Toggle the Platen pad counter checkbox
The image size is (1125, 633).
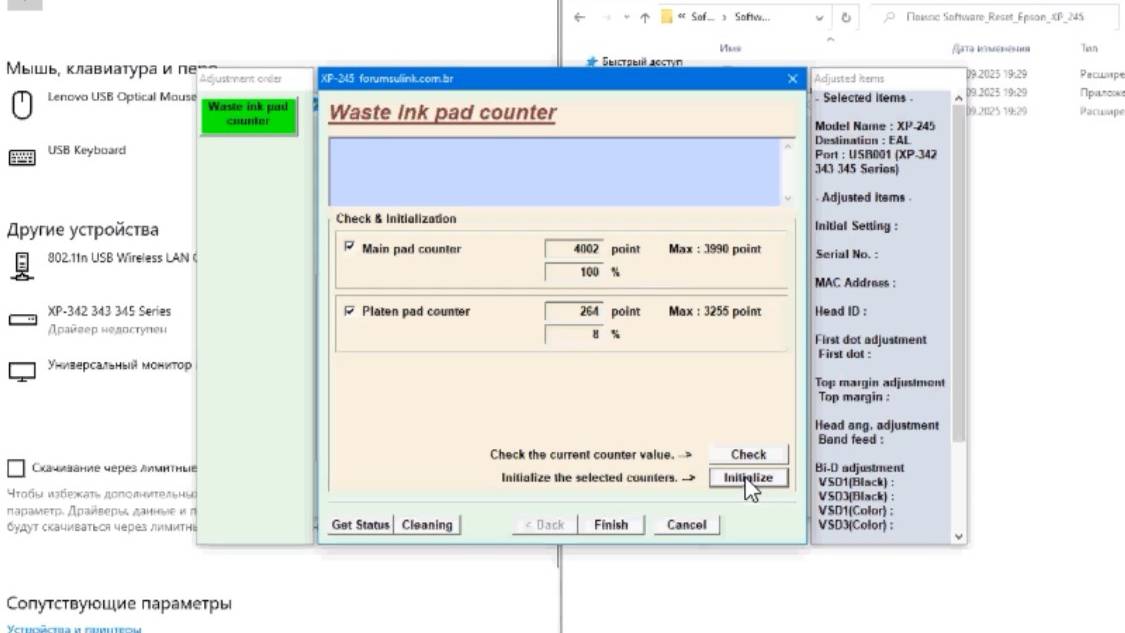[x=349, y=311]
